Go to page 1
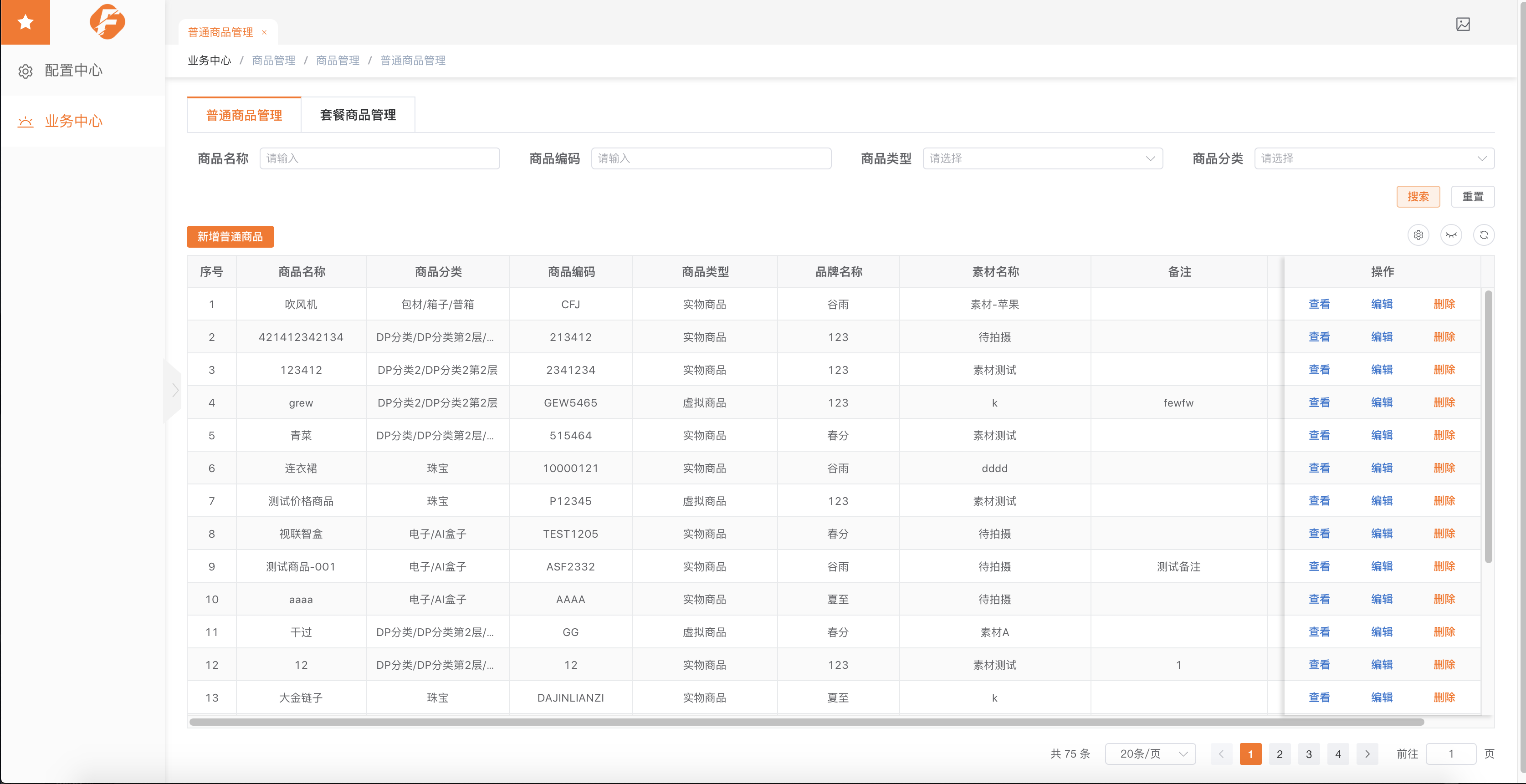Viewport: 1526px width, 784px height. [1250, 754]
